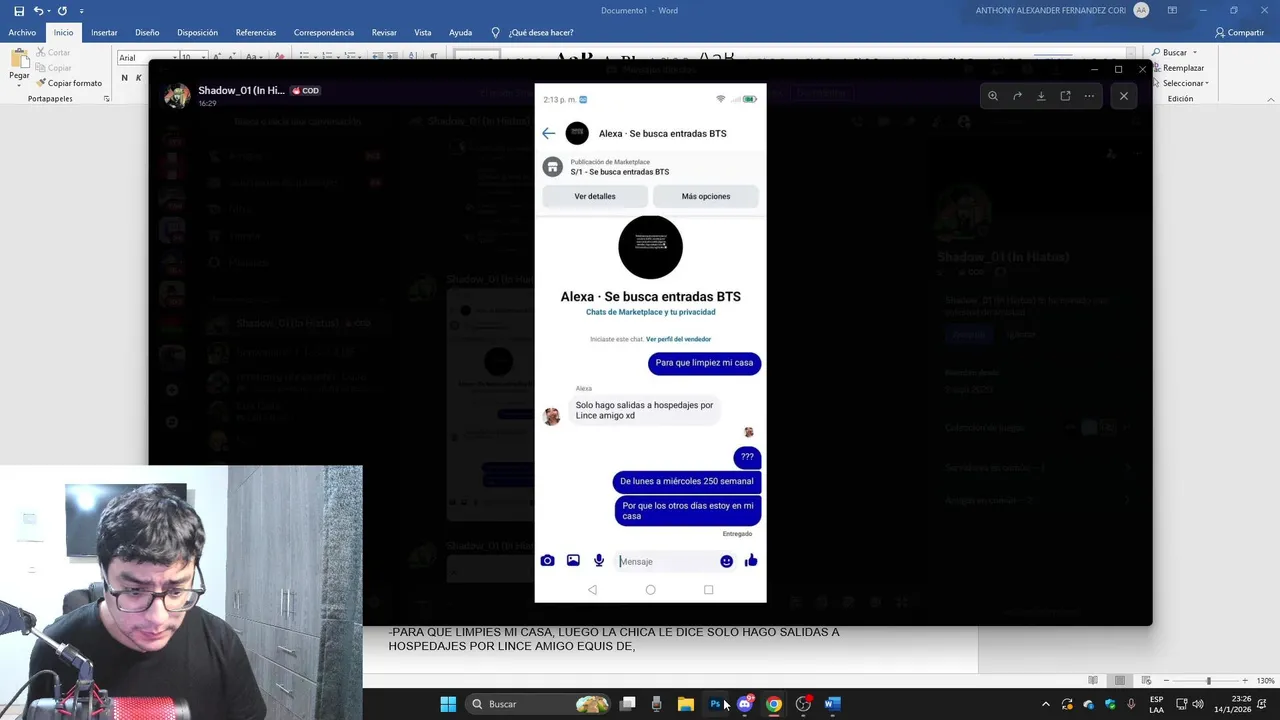The image size is (1280, 720).
Task: Show hidden tray icons chevron
Action: coord(1046,704)
